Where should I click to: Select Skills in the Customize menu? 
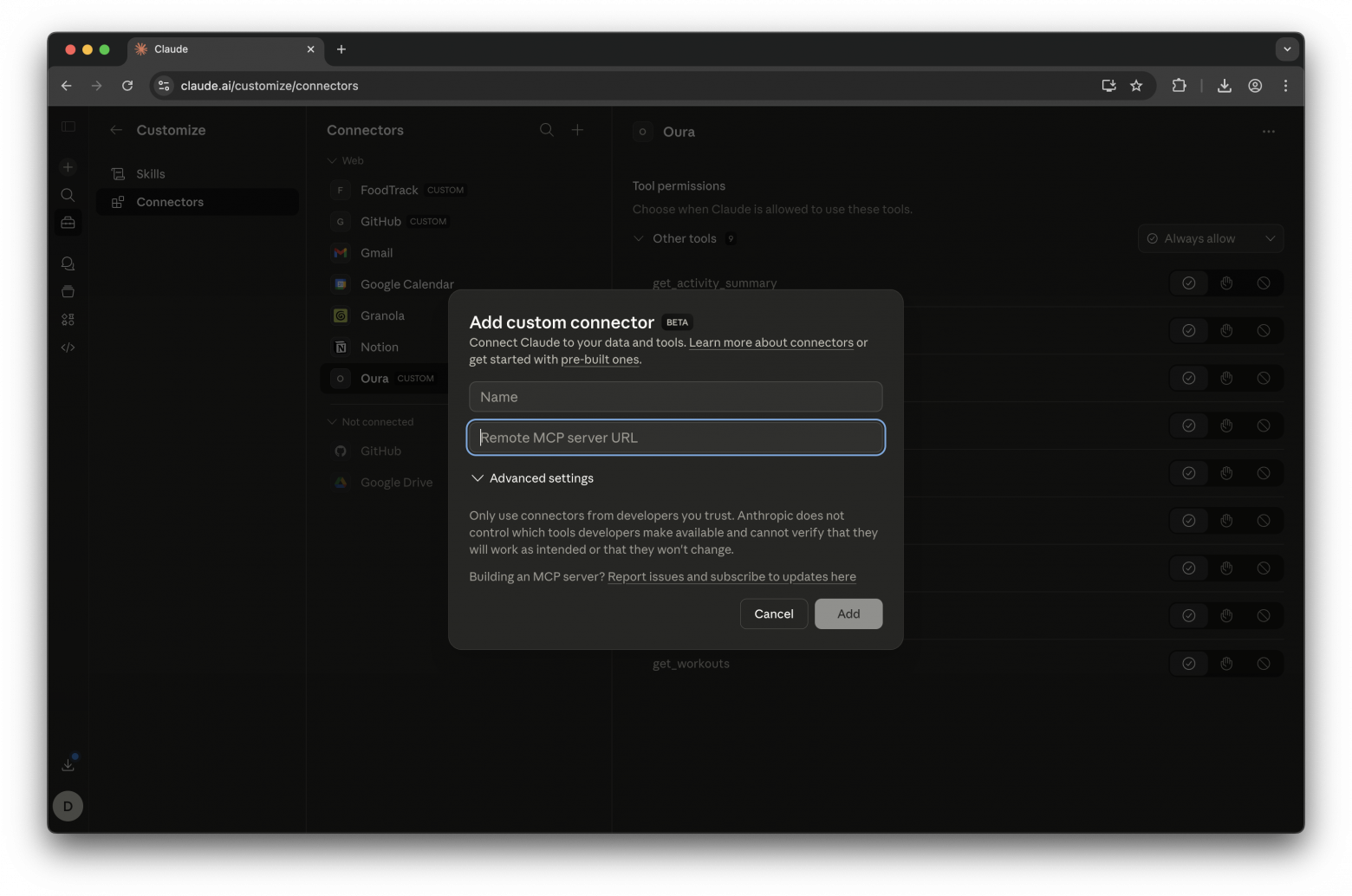pos(150,174)
